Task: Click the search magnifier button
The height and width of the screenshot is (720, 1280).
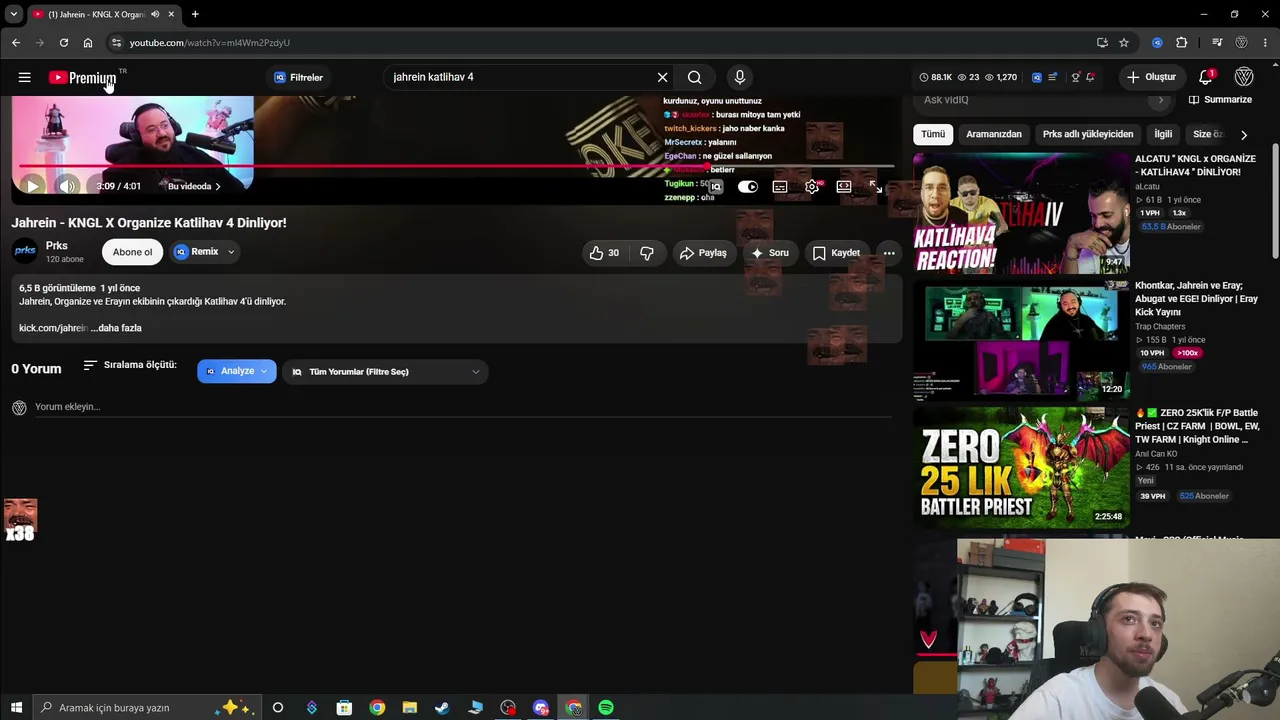Action: coord(695,77)
